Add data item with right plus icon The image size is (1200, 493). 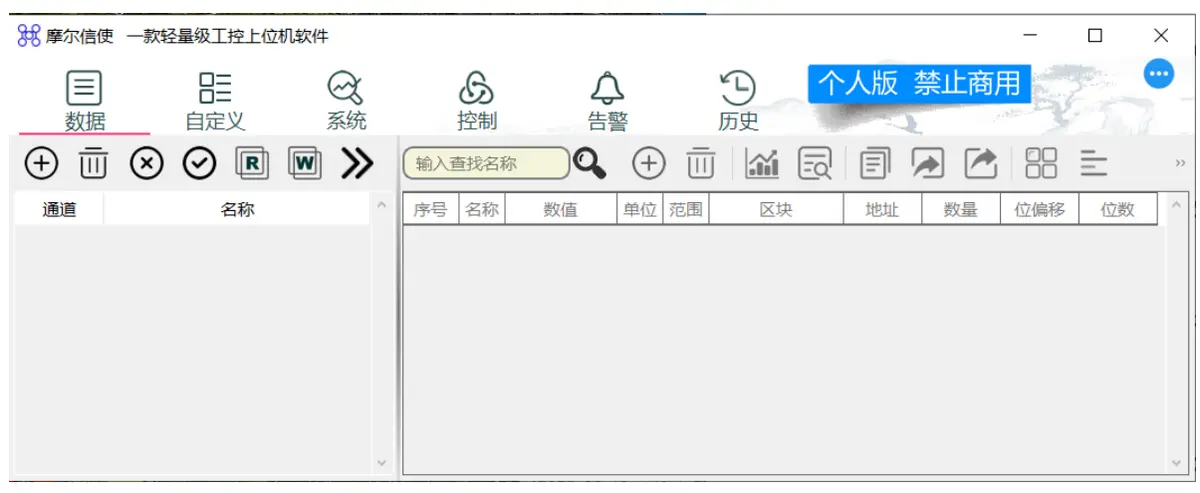[649, 163]
